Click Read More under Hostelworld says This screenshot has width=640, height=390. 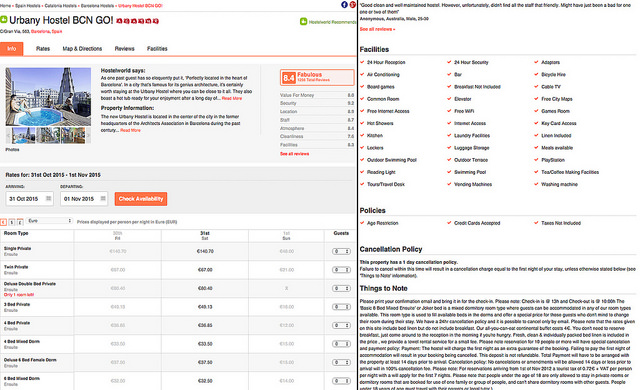[232, 98]
